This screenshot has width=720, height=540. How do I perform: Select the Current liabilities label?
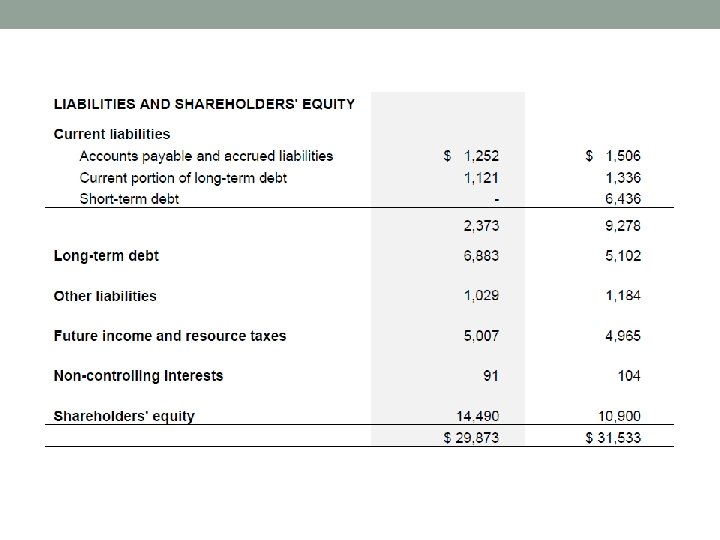pyautogui.click(x=112, y=134)
